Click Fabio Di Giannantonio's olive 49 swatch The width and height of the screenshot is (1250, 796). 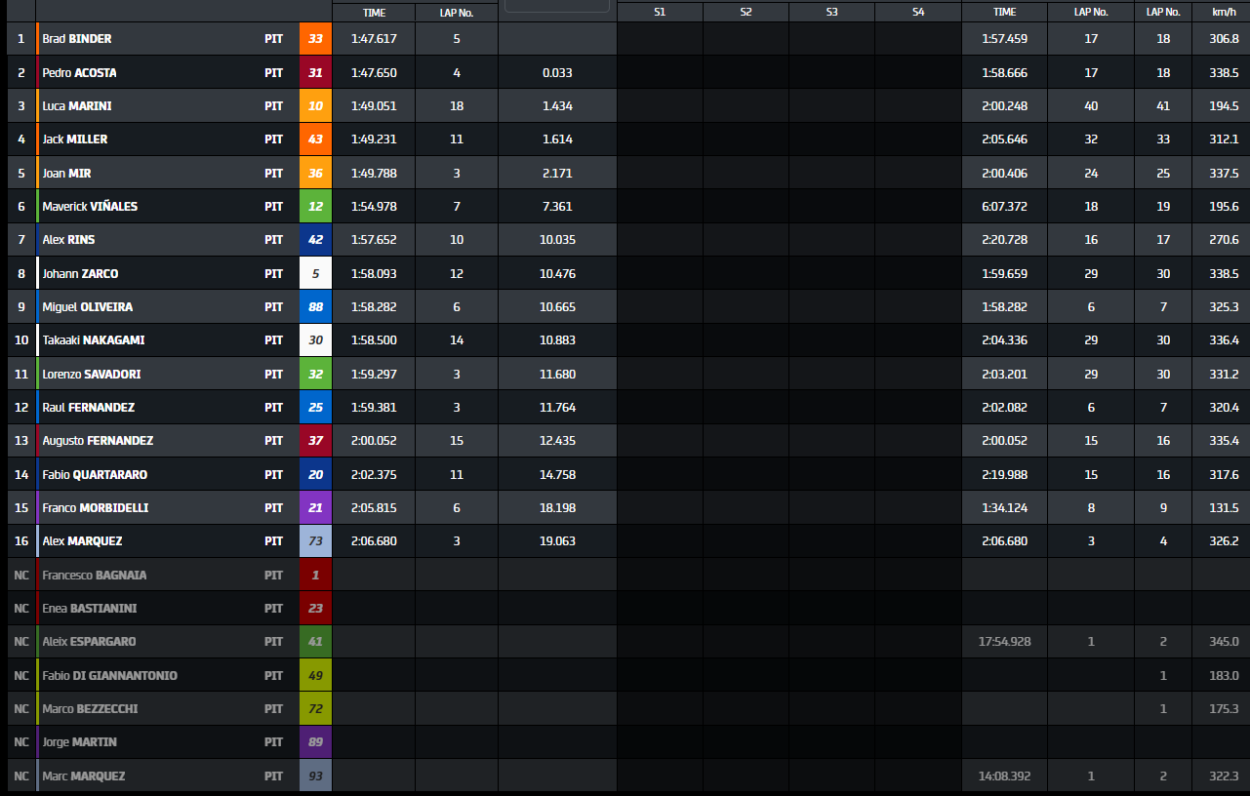coord(315,676)
